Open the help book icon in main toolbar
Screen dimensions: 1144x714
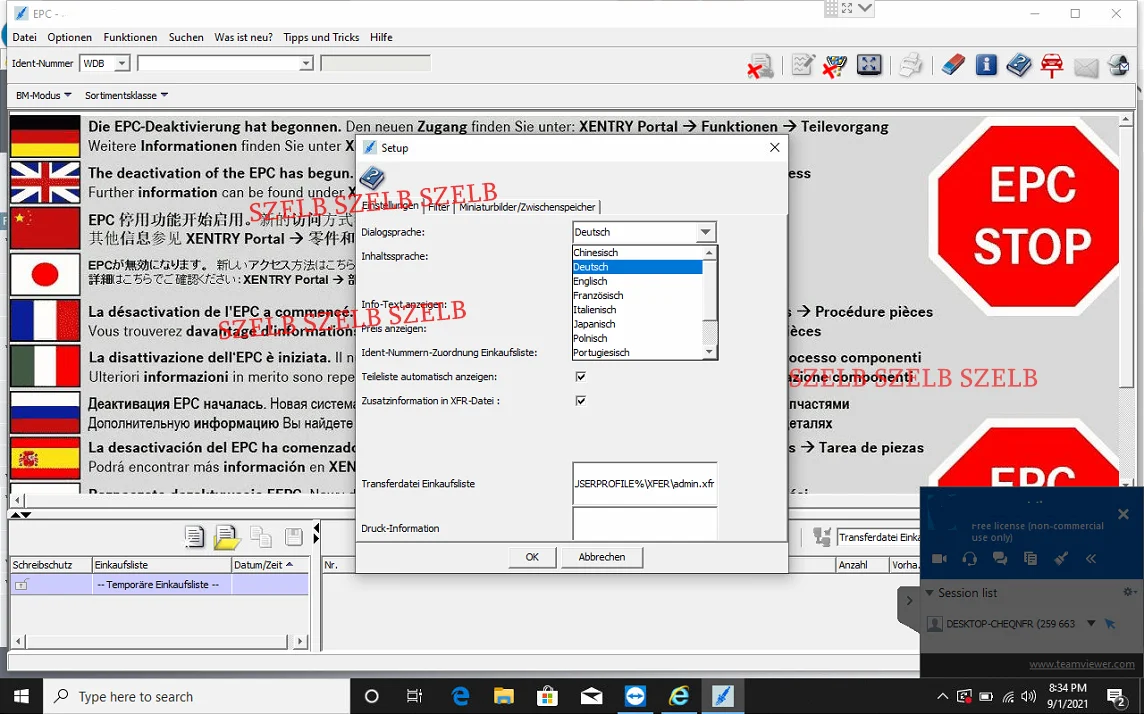coord(1019,65)
